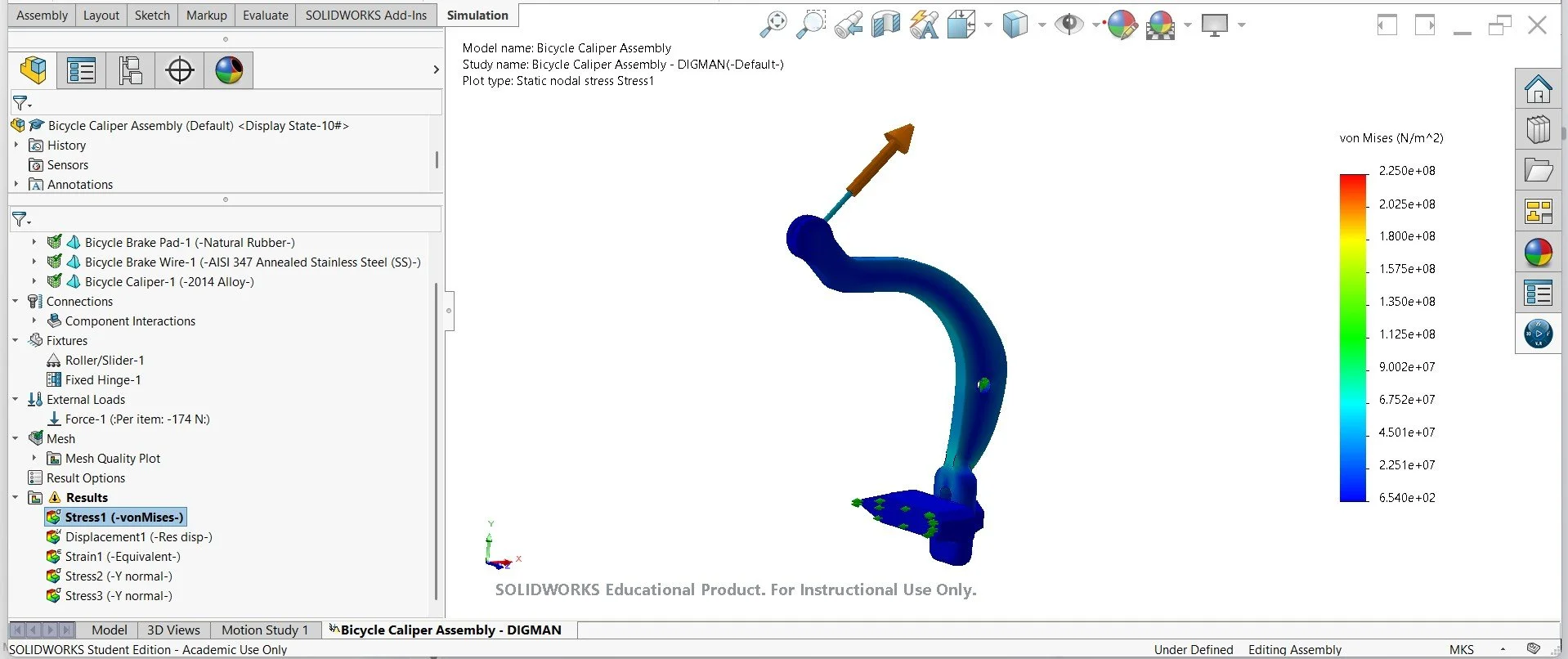Image resolution: width=1568 pixels, height=659 pixels.
Task: Expand Bicycle Brake Wire-1 node
Action: (34, 262)
